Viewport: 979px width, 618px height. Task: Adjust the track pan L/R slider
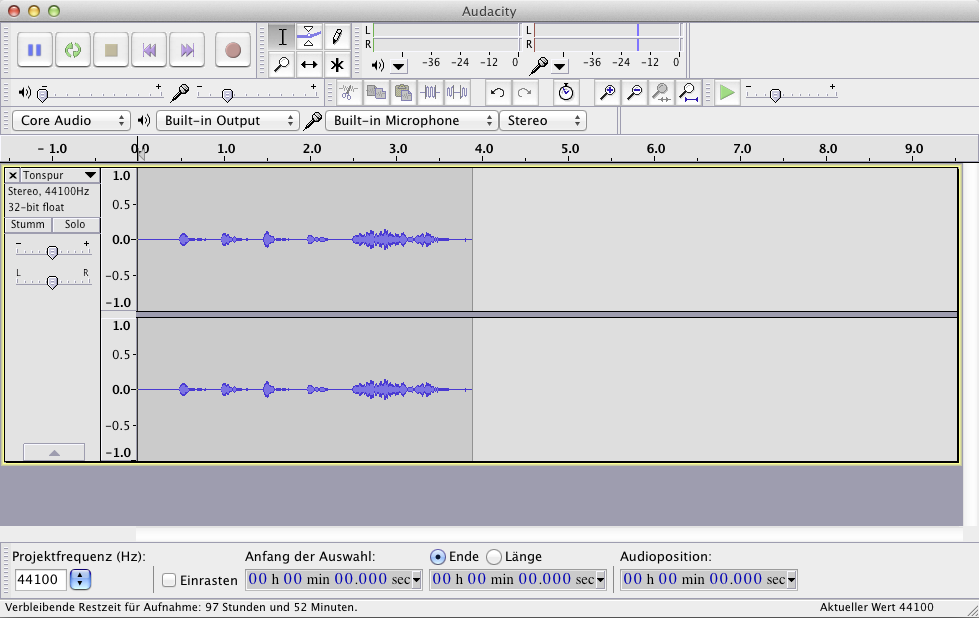click(53, 282)
